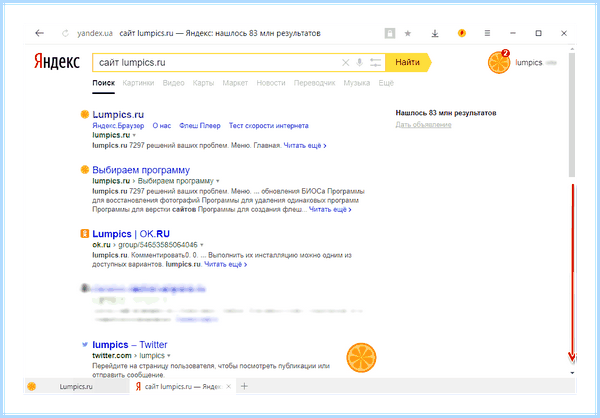The image size is (600, 418).
Task: Click the vertical scrollbar thumb
Action: [572, 114]
